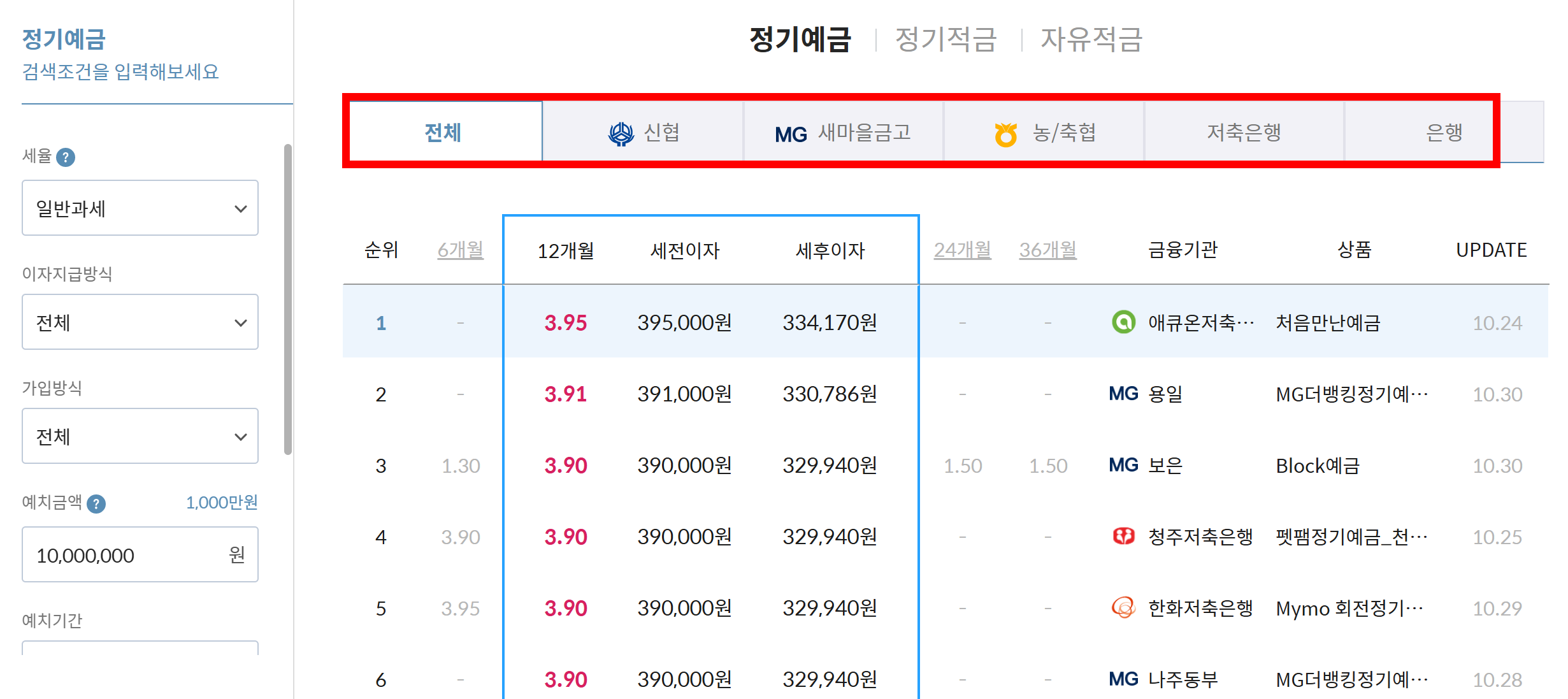Expand the 이자지급방식 전체 dropdown
The height and width of the screenshot is (699, 1568).
[140, 322]
